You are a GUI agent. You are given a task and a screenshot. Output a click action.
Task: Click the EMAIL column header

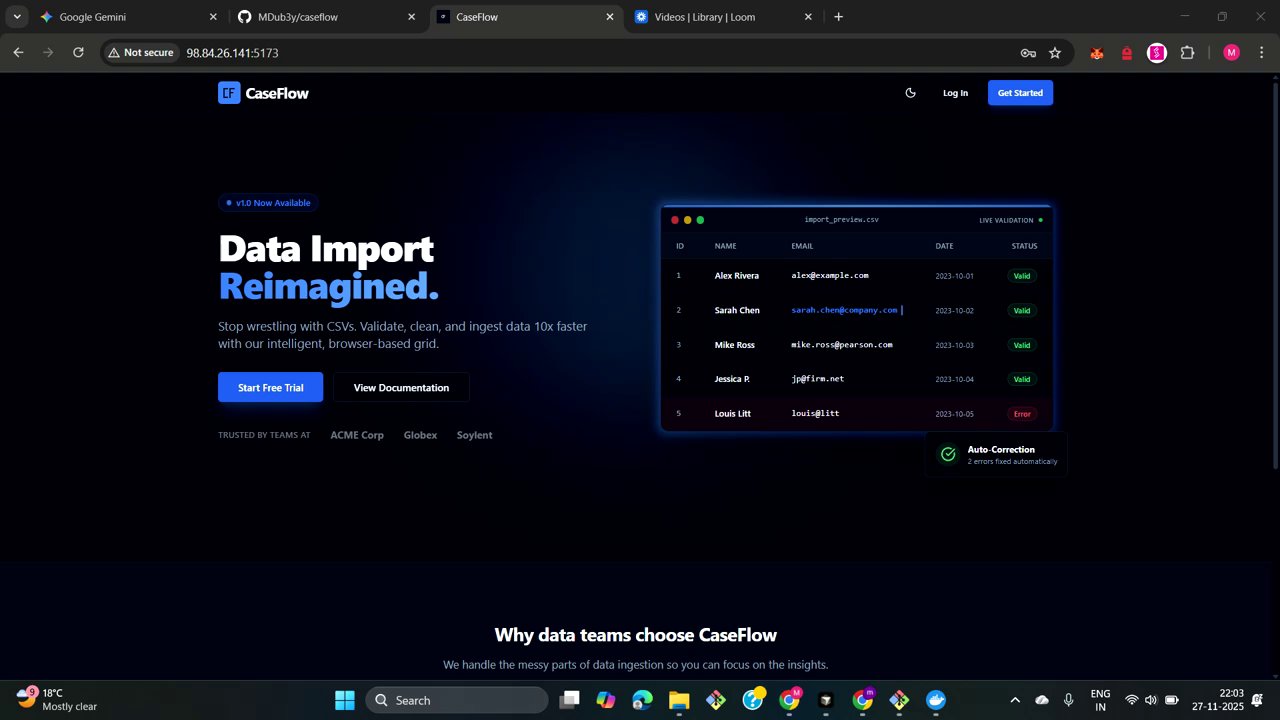802,246
